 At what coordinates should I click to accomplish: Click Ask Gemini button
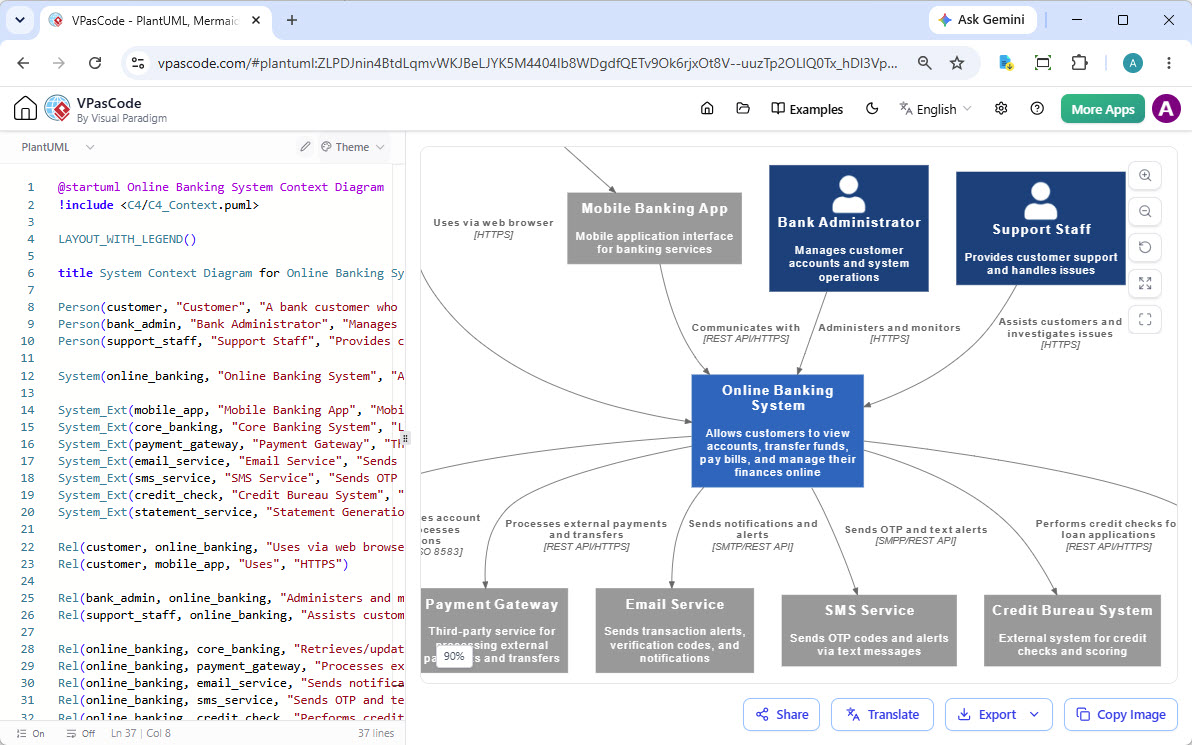coord(982,20)
